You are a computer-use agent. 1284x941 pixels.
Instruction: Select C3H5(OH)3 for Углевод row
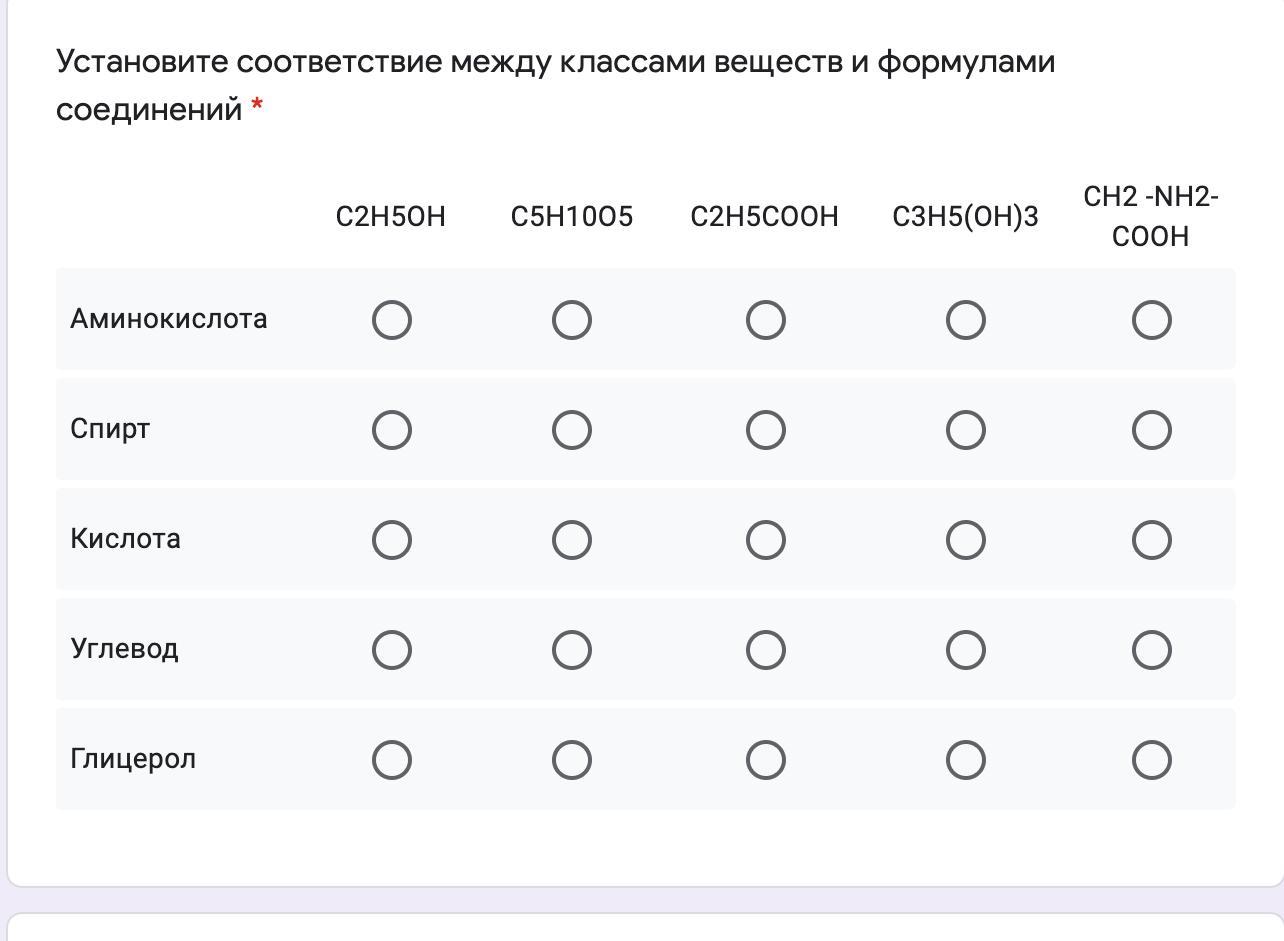click(965, 650)
